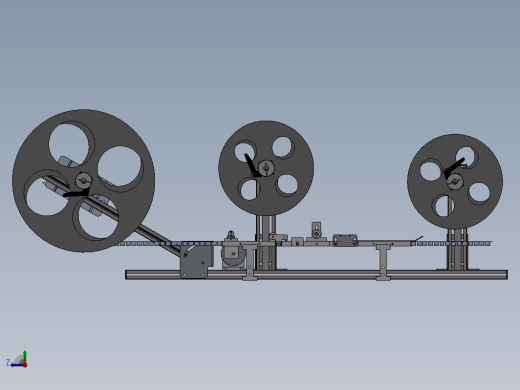Select the vertical column under the middle reel
520x390 pixels.
266,243
